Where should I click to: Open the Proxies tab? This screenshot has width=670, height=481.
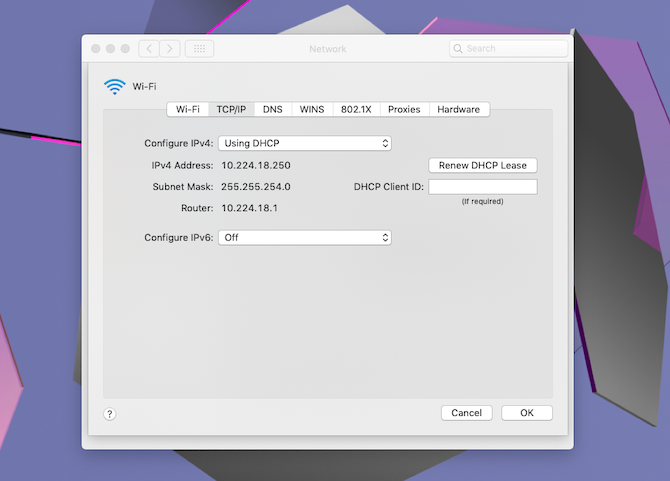[x=404, y=109]
